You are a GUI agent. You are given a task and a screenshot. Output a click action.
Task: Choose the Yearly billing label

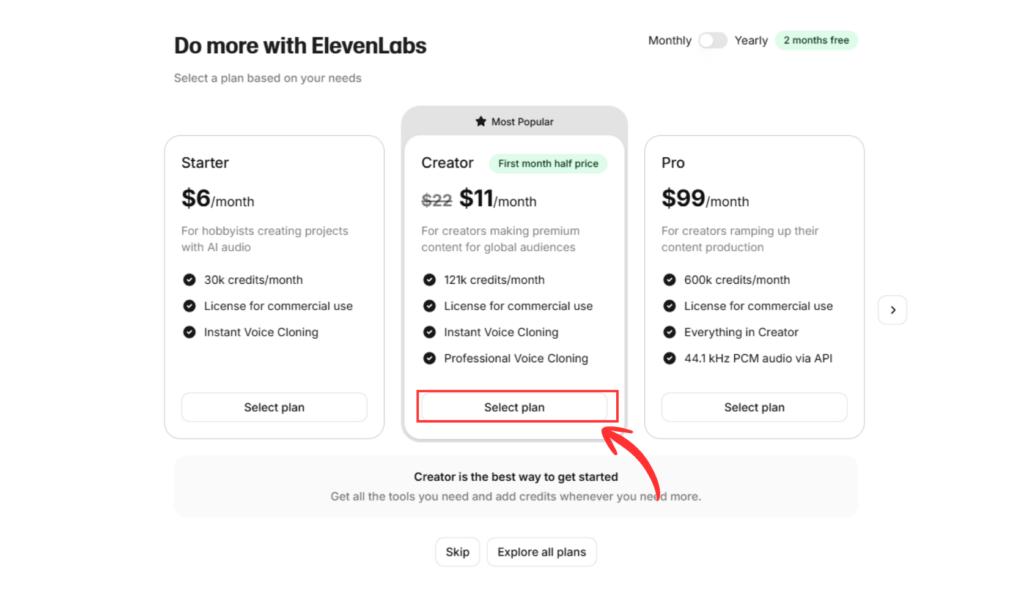click(751, 40)
